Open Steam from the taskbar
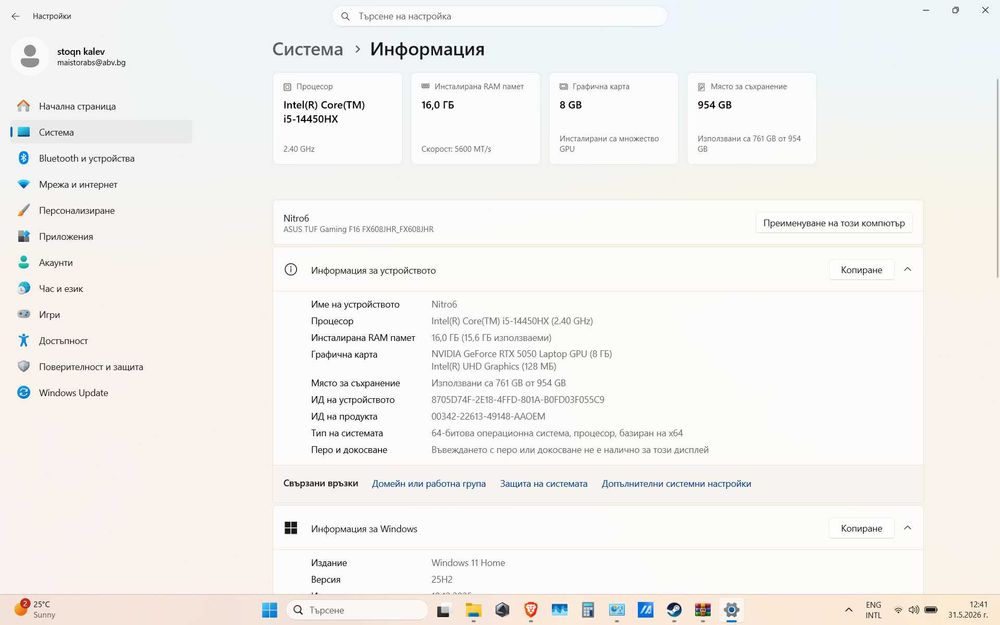The height and width of the screenshot is (625, 1000). pyautogui.click(x=674, y=610)
